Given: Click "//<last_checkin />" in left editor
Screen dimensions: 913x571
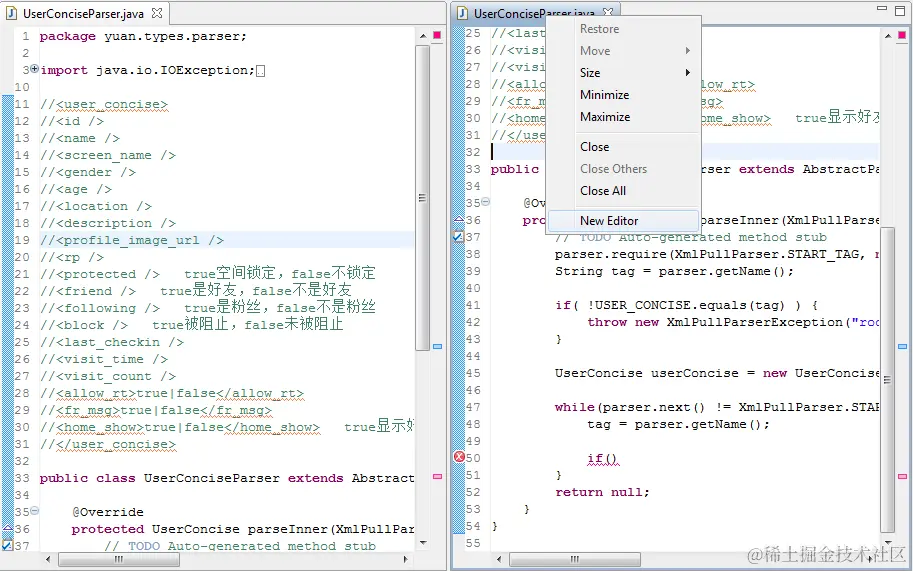Looking at the screenshot, I should click(x=112, y=342).
